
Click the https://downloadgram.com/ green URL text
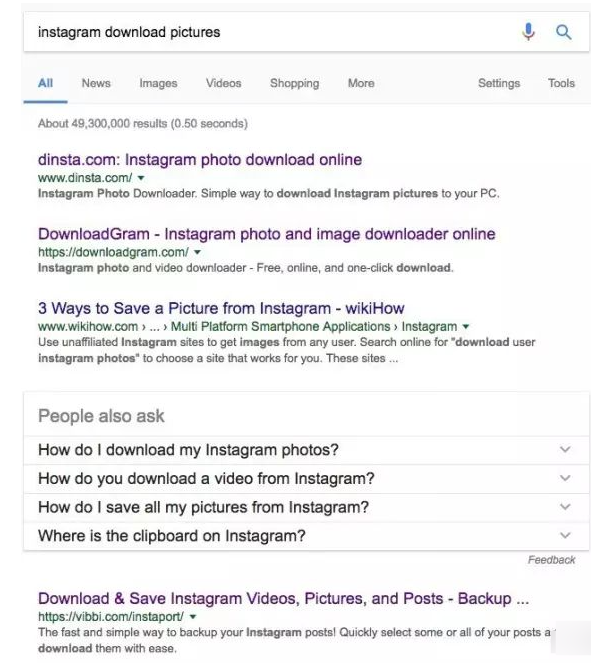pyautogui.click(x=113, y=252)
